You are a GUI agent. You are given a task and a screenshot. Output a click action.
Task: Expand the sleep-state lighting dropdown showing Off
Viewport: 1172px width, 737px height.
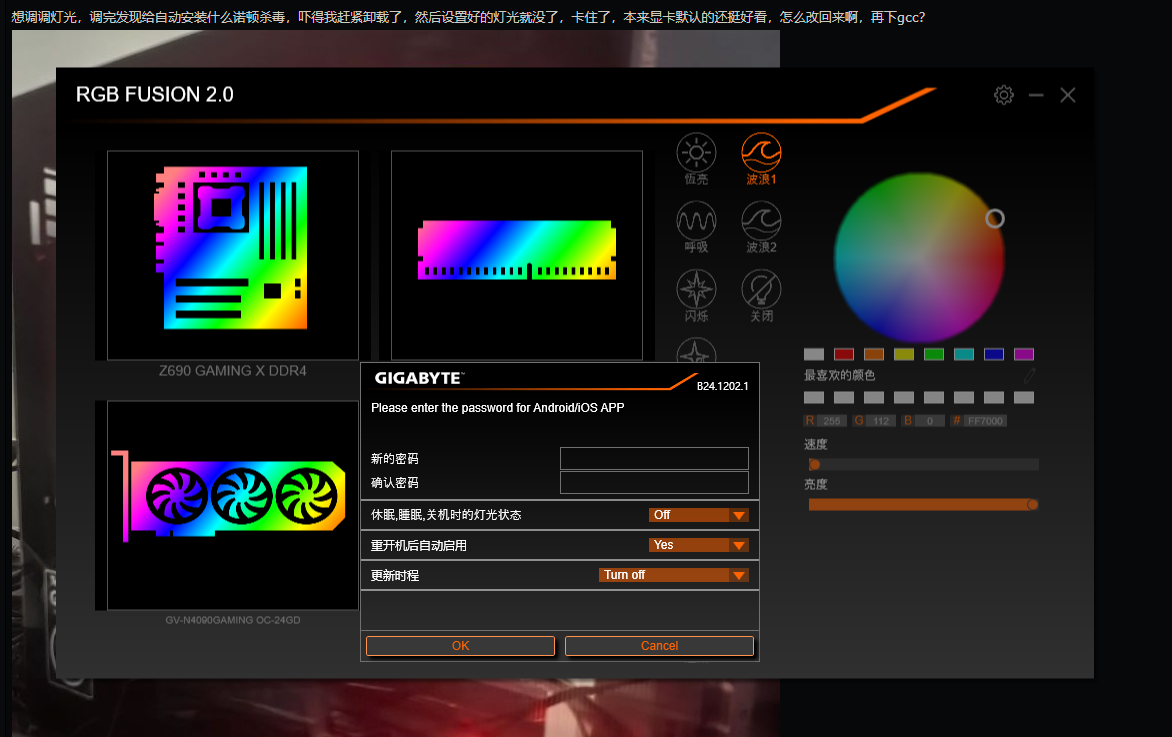pos(699,515)
